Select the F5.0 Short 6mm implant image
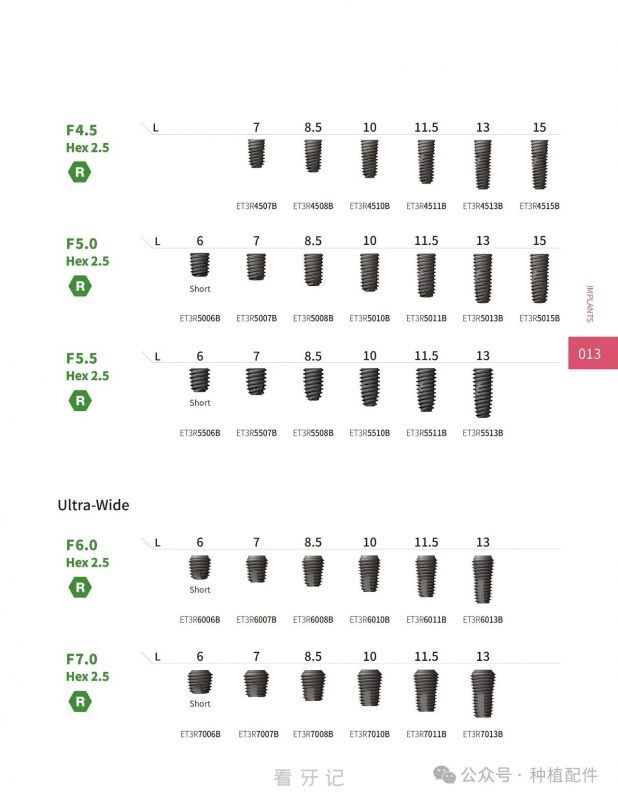Screen dimensions: 618x800 point(200,265)
